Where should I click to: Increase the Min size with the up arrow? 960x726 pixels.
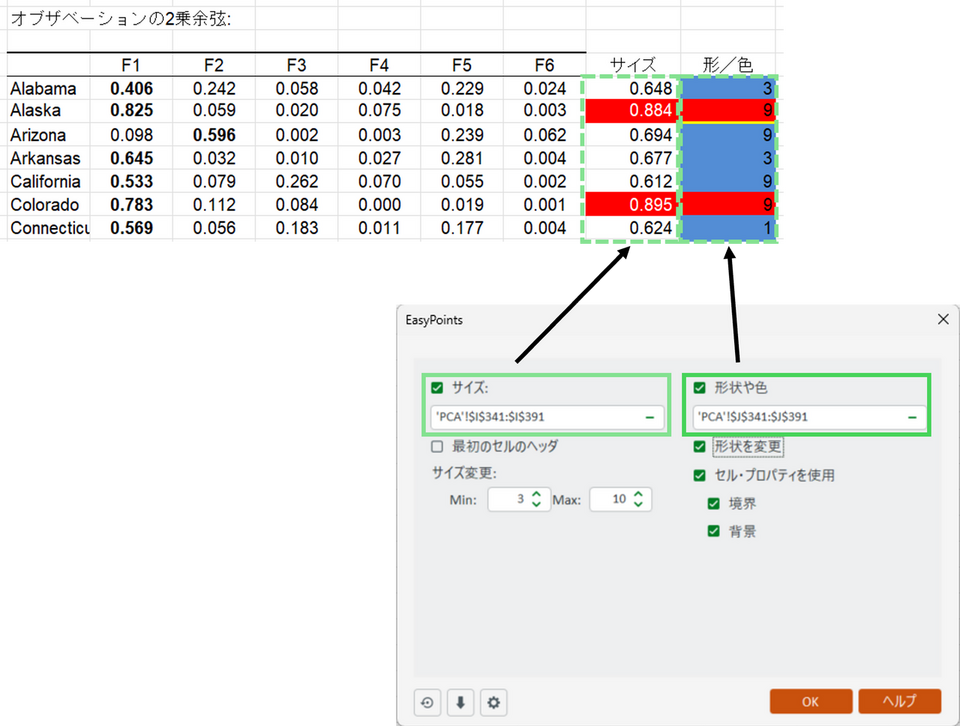[536, 494]
